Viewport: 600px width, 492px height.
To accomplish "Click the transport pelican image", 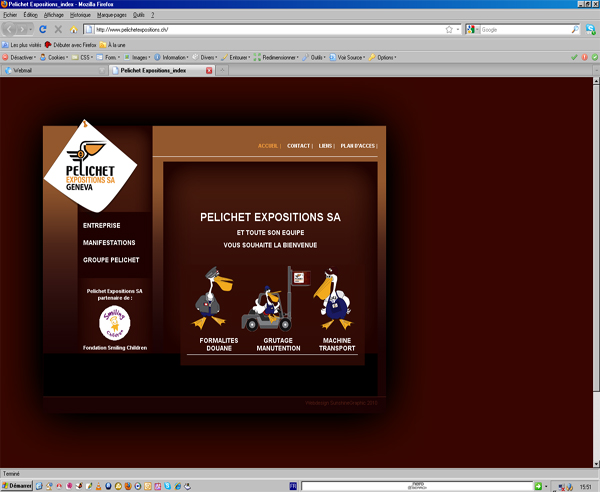I will click(x=333, y=298).
